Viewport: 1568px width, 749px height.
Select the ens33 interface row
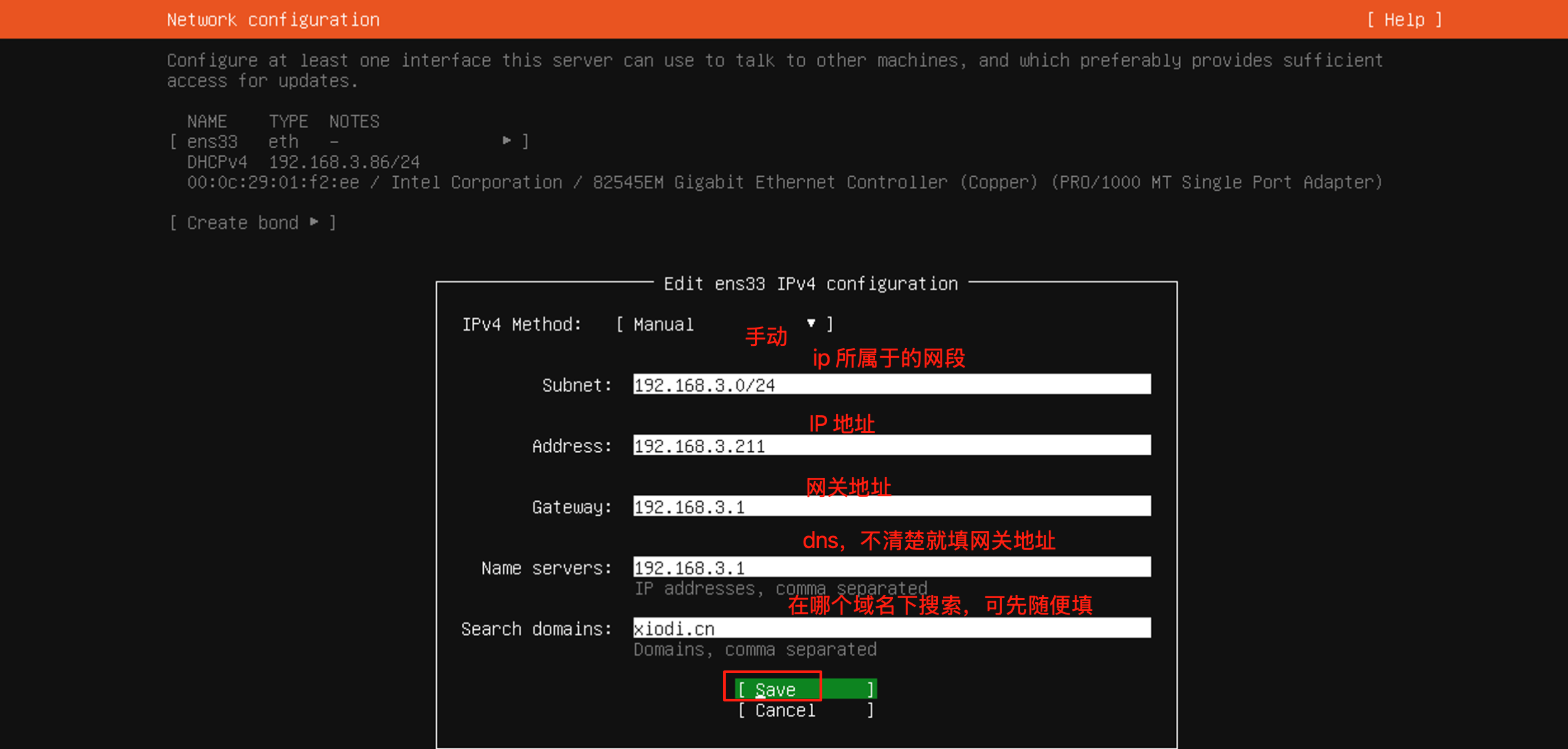tap(348, 141)
